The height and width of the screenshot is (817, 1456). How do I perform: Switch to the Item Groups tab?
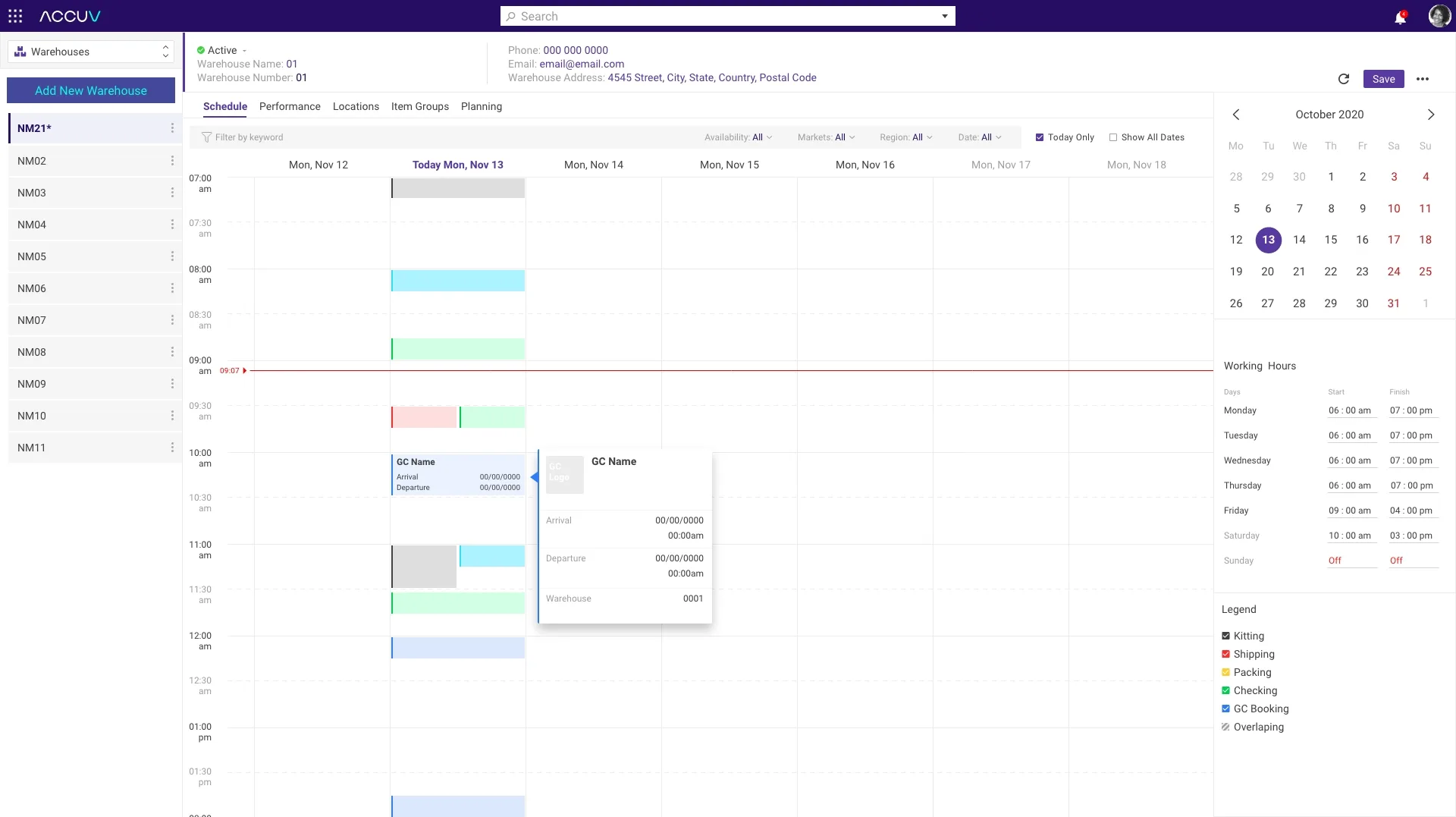tap(420, 106)
